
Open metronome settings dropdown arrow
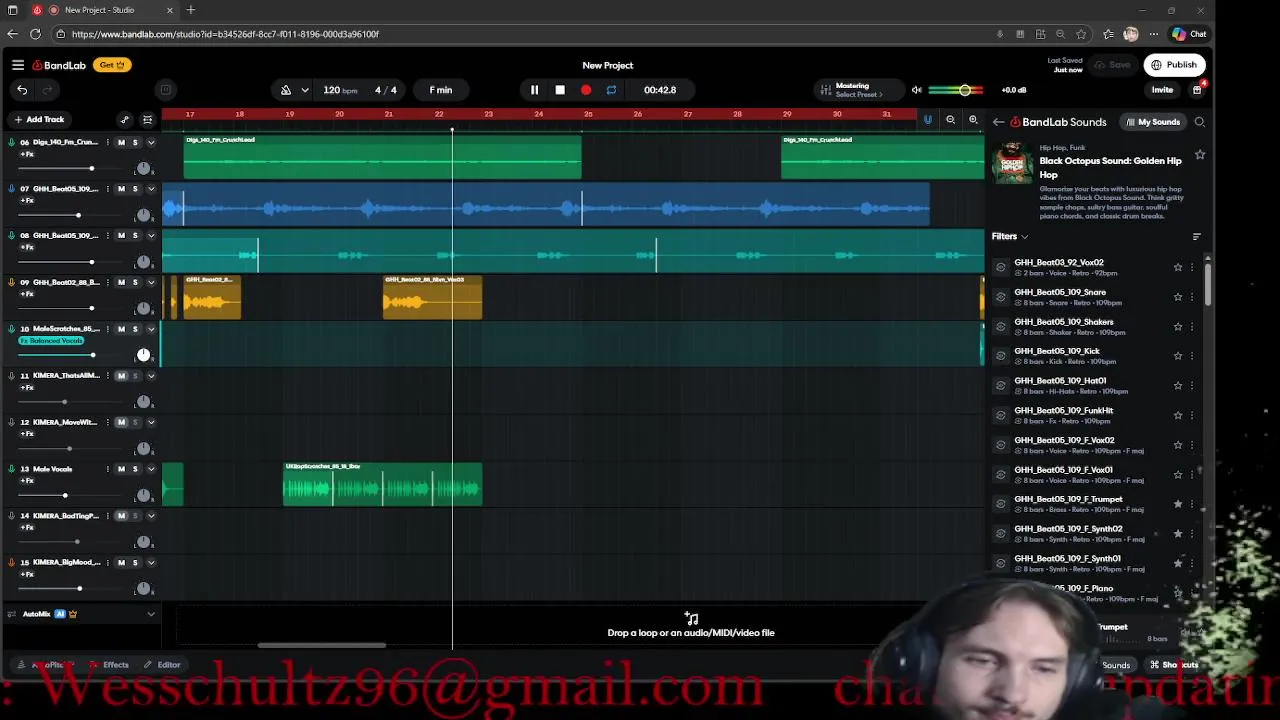tap(305, 90)
